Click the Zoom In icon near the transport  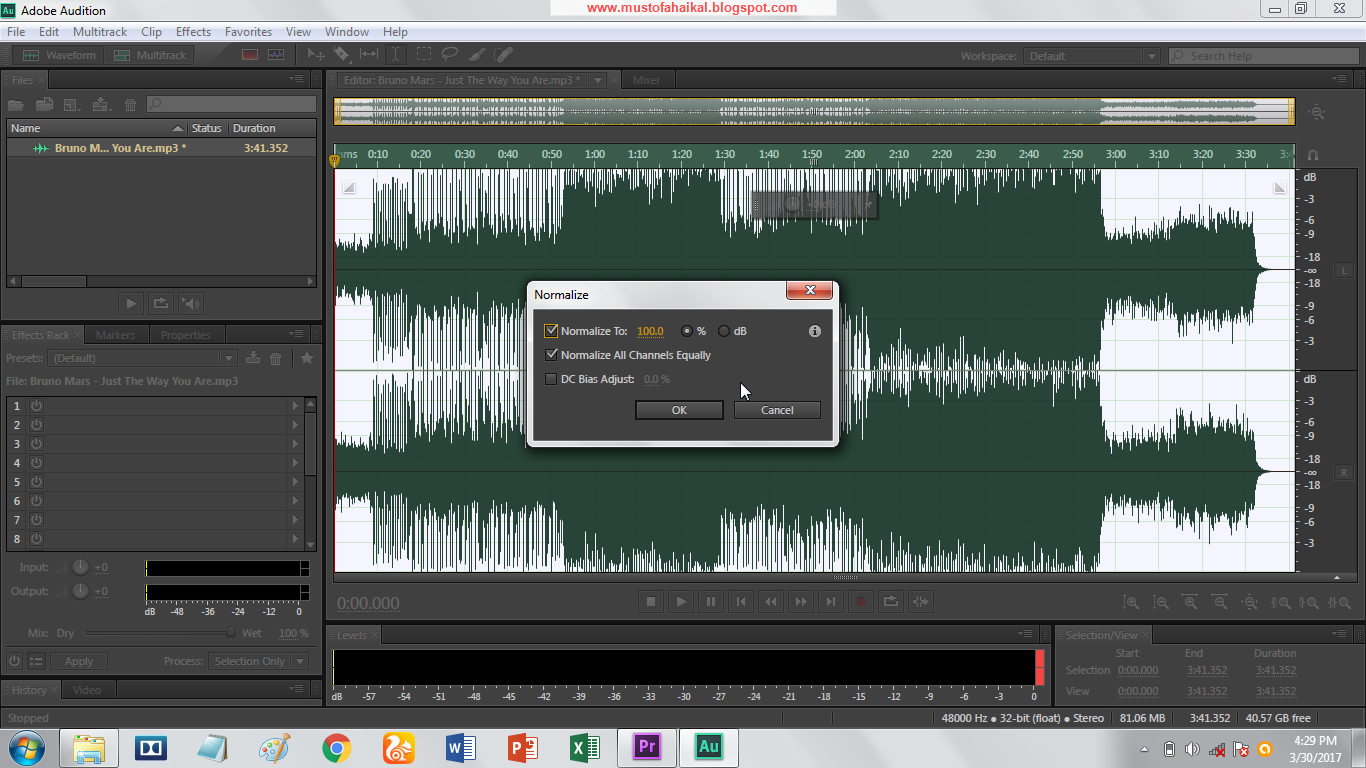point(1131,602)
